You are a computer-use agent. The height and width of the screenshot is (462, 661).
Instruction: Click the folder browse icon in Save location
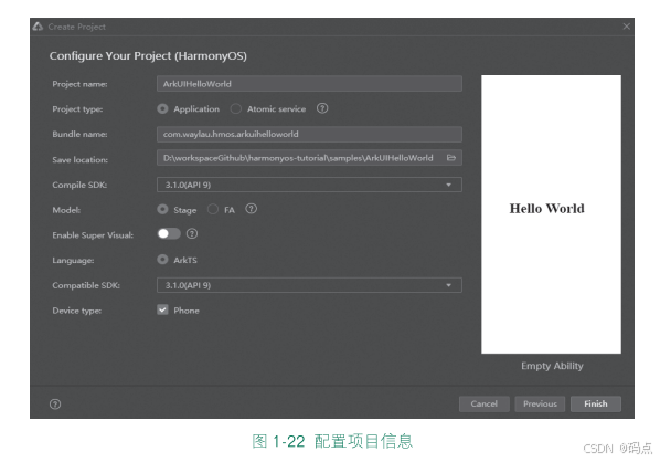tap(451, 158)
